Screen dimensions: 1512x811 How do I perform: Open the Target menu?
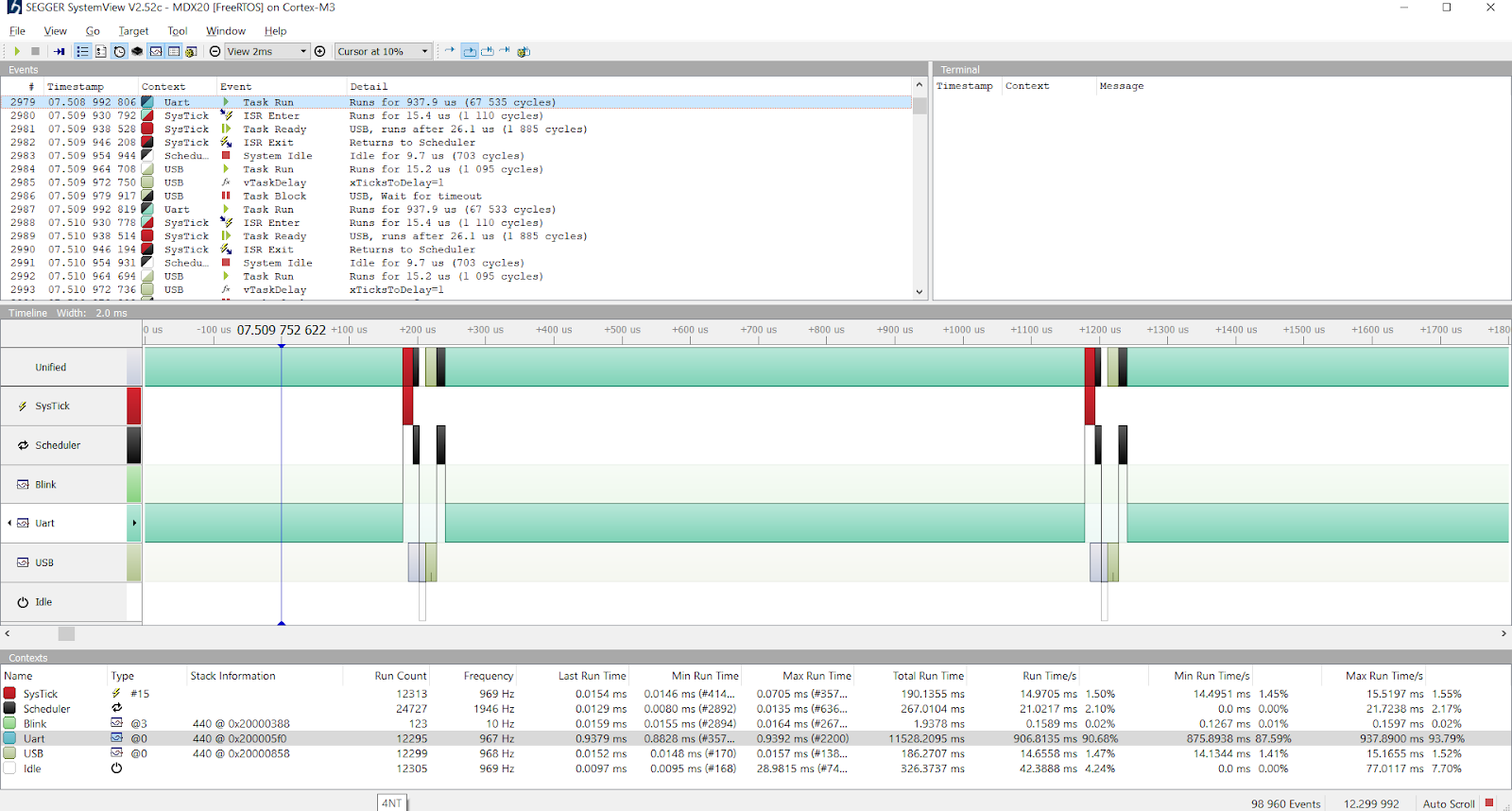133,31
